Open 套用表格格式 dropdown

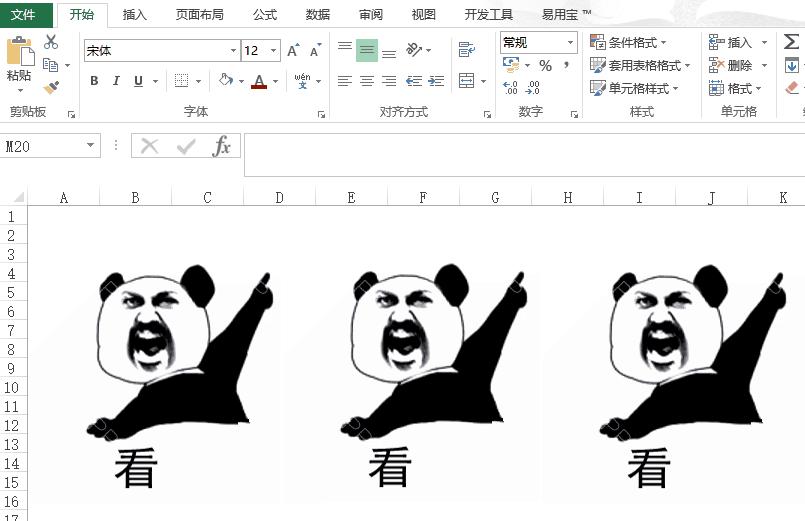[x=640, y=65]
